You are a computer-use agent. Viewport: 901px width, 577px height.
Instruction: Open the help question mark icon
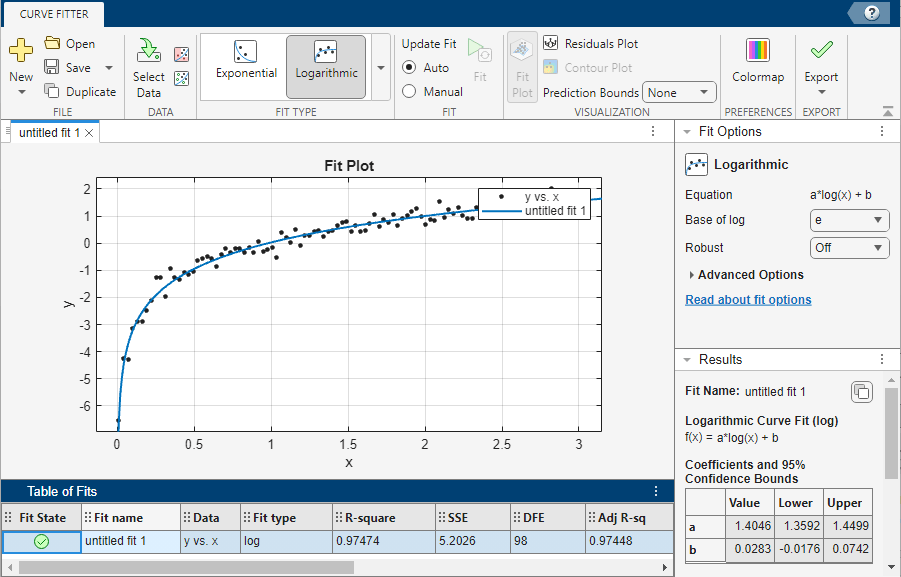(x=872, y=13)
